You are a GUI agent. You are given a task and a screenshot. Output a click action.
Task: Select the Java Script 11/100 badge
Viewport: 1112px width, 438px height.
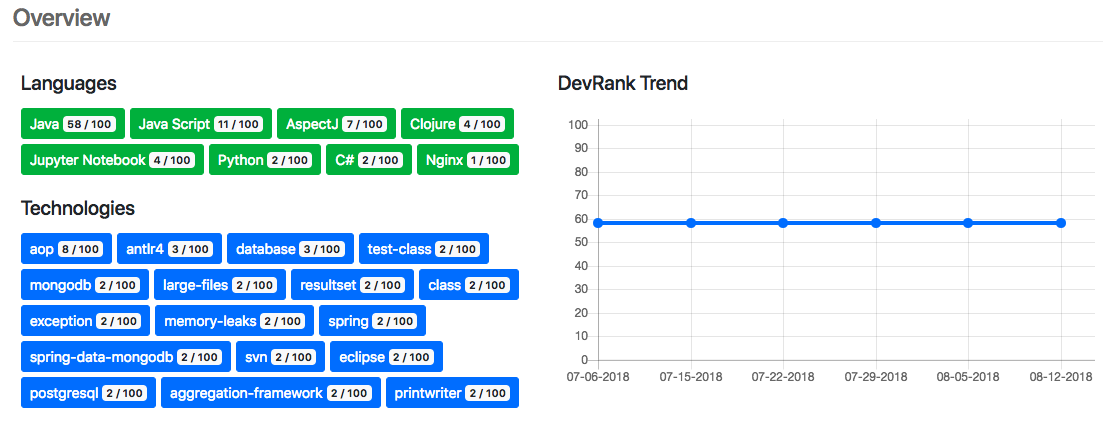point(201,124)
